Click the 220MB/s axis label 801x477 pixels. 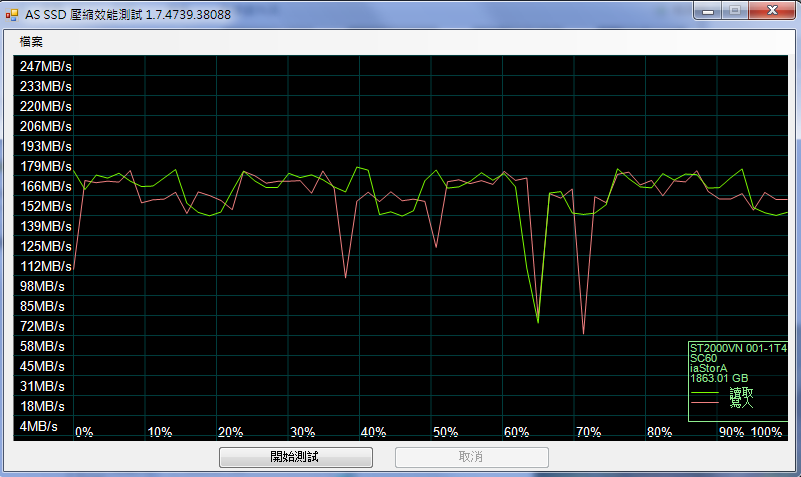coord(45,106)
